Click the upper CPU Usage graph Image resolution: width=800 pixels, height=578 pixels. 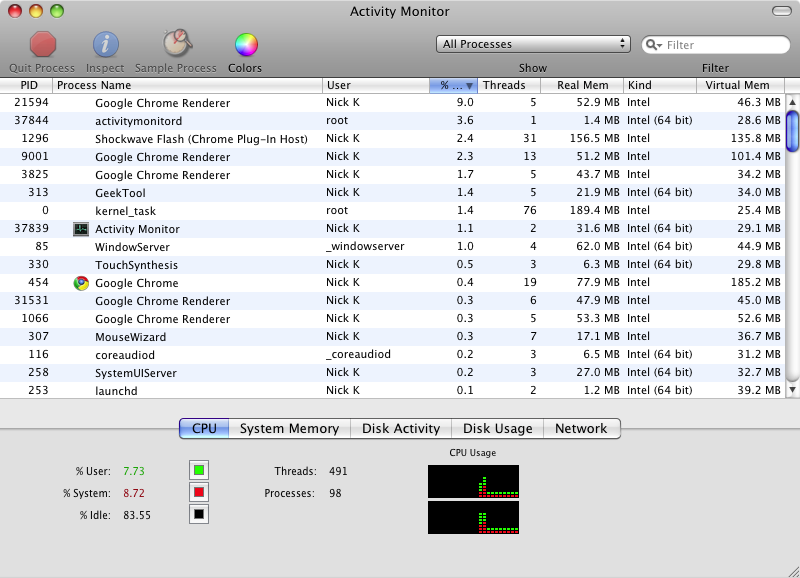point(473,481)
